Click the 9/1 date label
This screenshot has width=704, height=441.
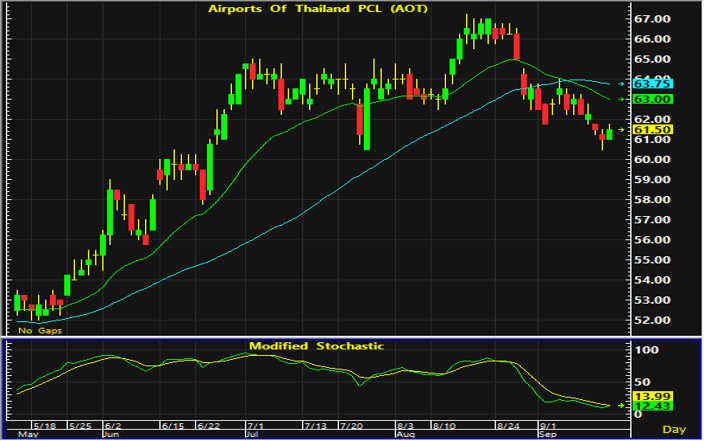point(548,426)
